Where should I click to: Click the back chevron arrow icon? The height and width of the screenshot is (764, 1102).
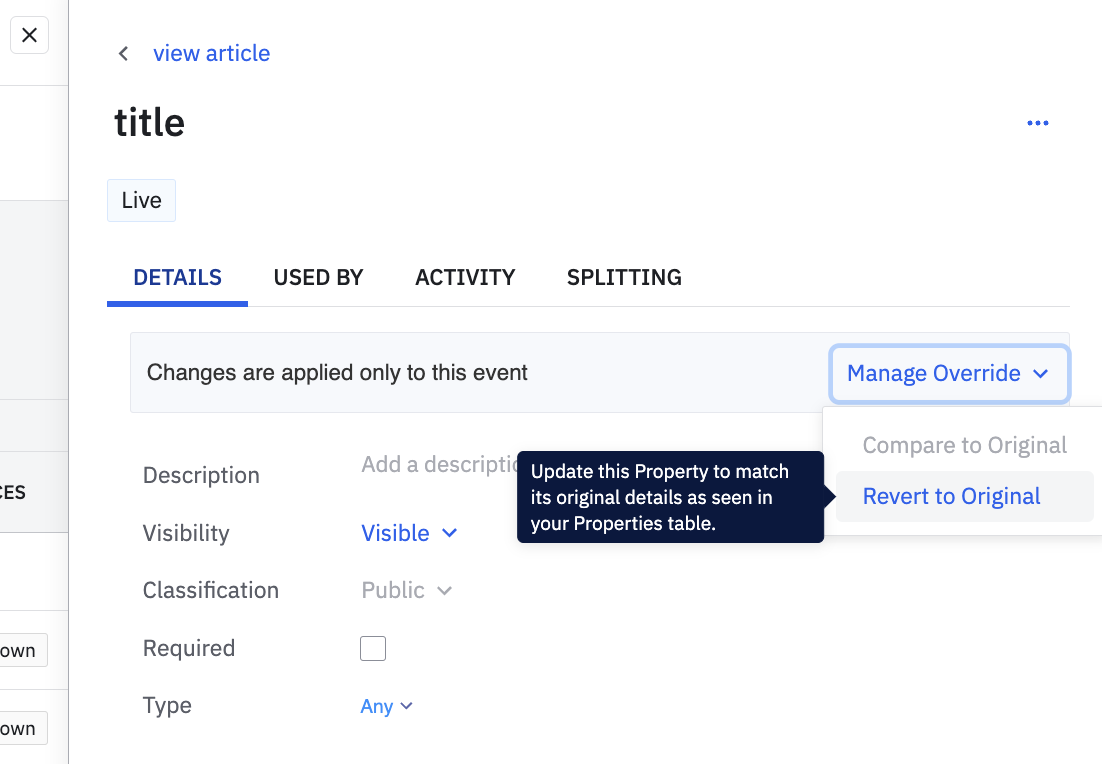coord(123,54)
